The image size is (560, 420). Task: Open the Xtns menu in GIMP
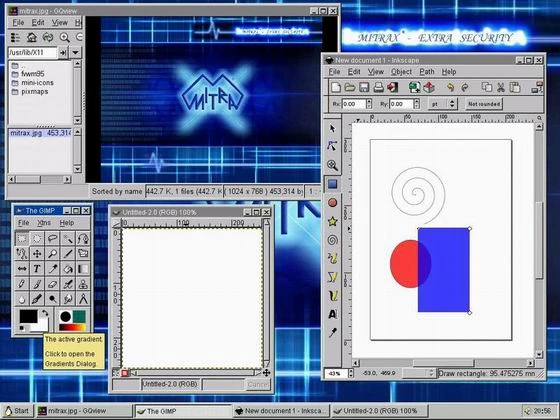pyautogui.click(x=44, y=223)
